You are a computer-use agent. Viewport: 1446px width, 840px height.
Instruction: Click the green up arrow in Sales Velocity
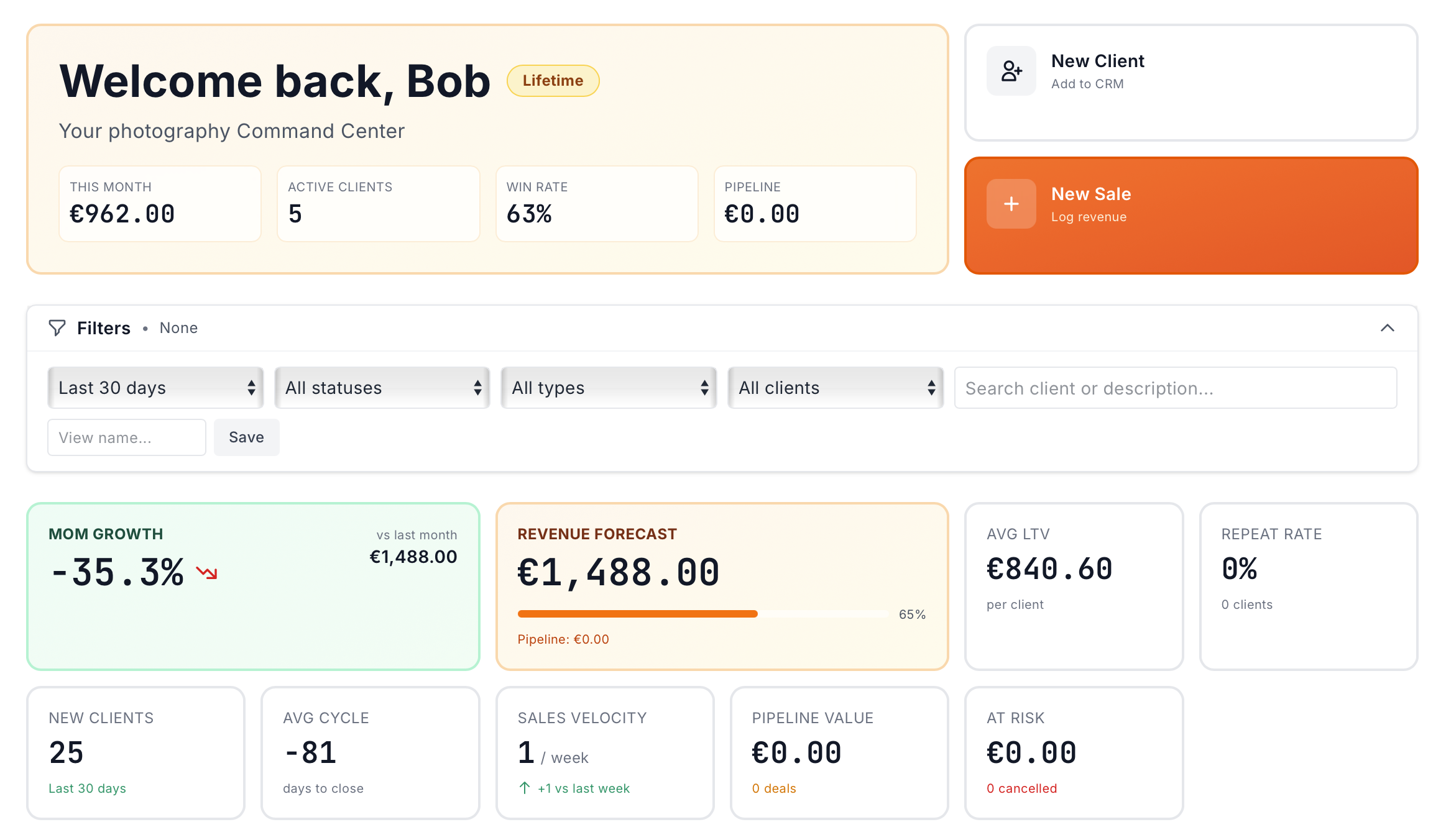[524, 787]
